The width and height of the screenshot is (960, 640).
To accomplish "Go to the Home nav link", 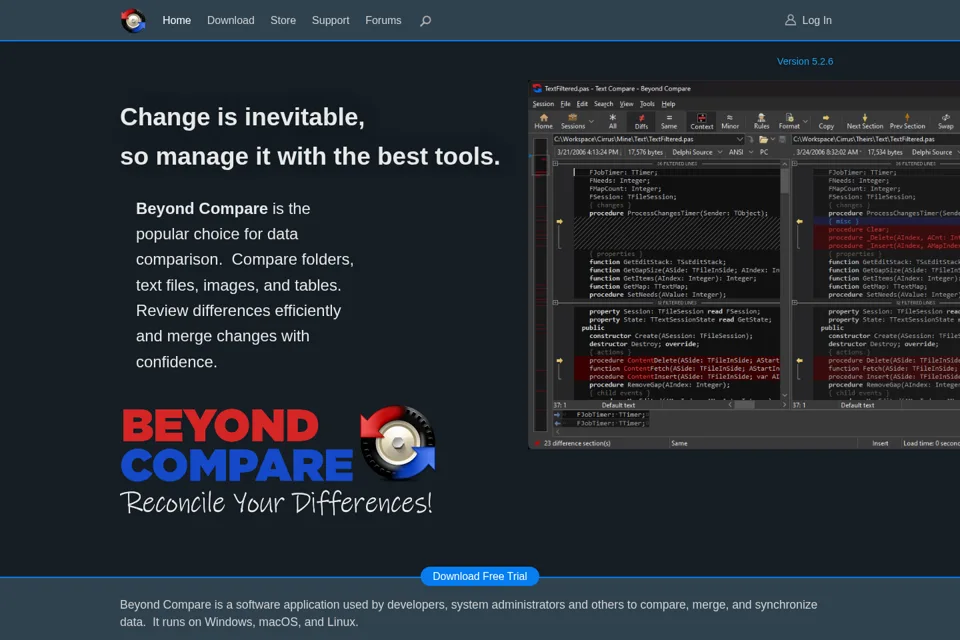I will (x=176, y=20).
